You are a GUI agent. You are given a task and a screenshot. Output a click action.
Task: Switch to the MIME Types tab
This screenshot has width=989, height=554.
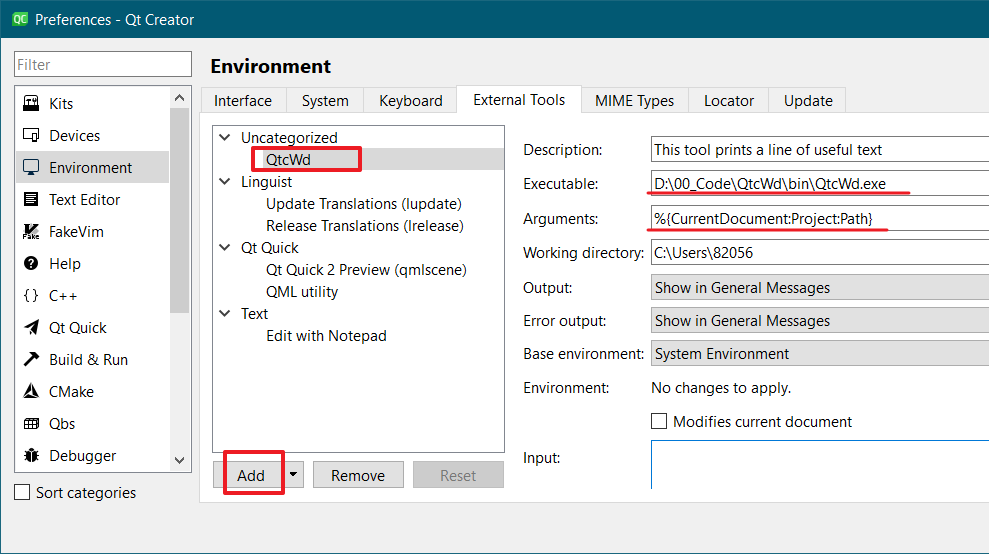634,100
